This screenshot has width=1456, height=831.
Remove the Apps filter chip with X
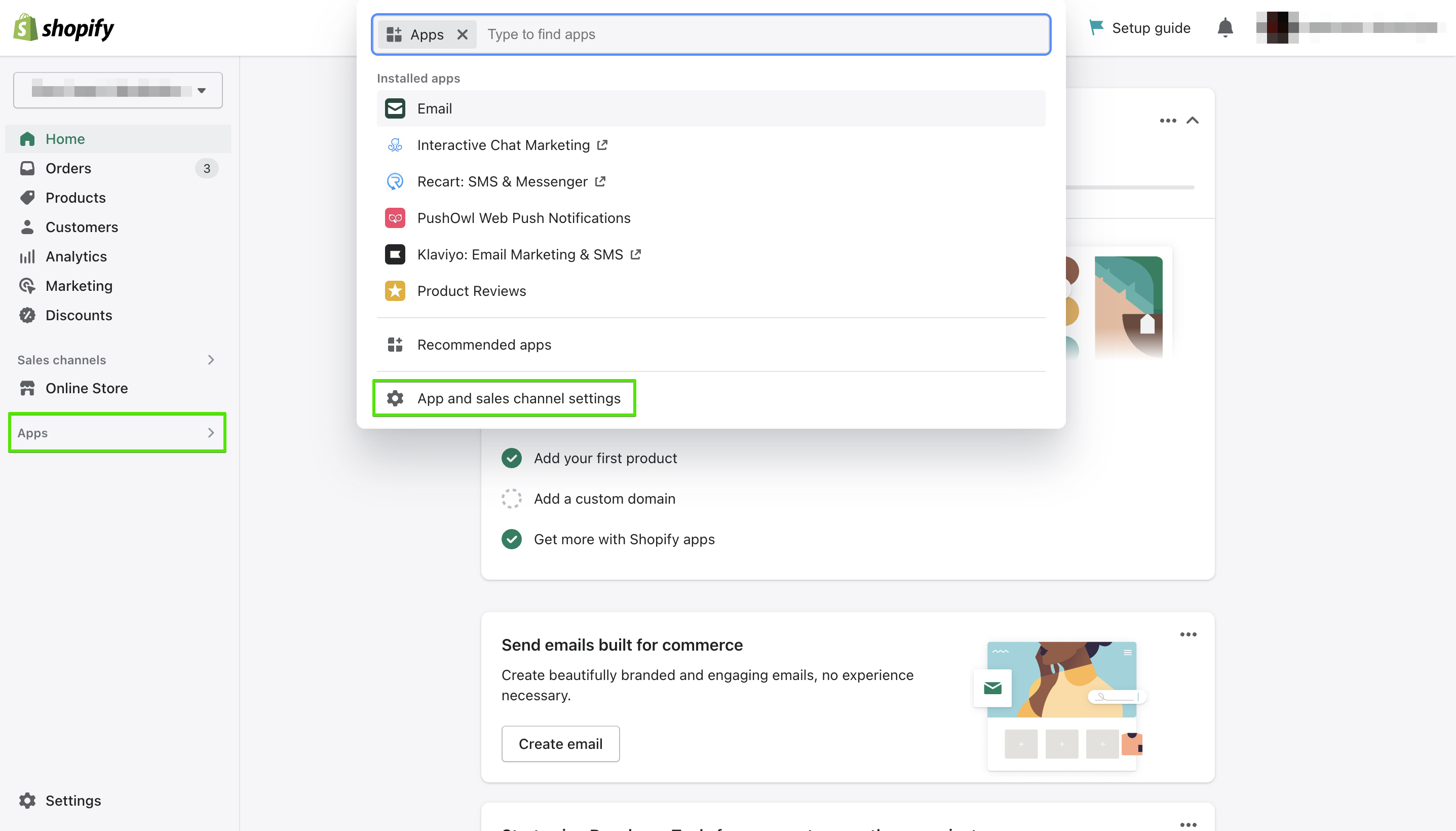[x=462, y=34]
